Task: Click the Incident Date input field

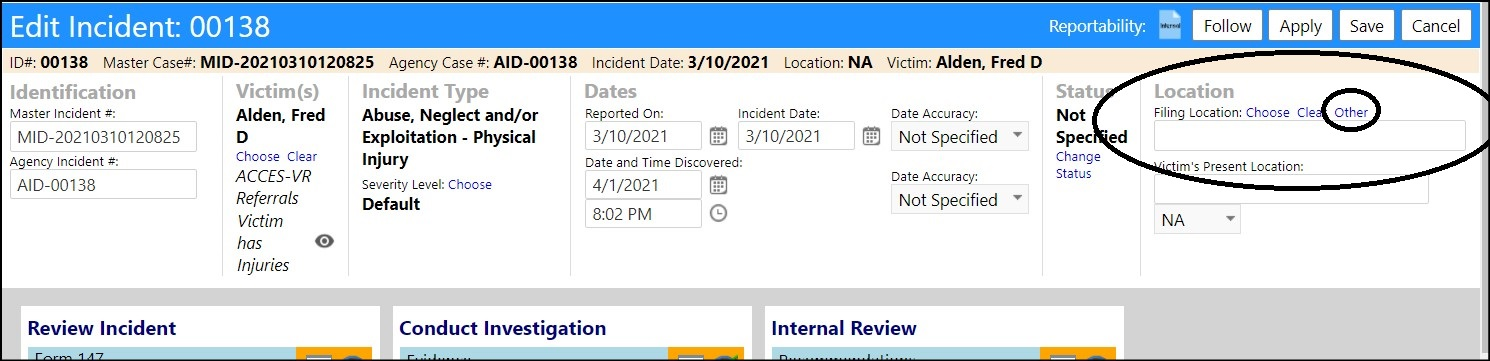Action: [x=796, y=136]
